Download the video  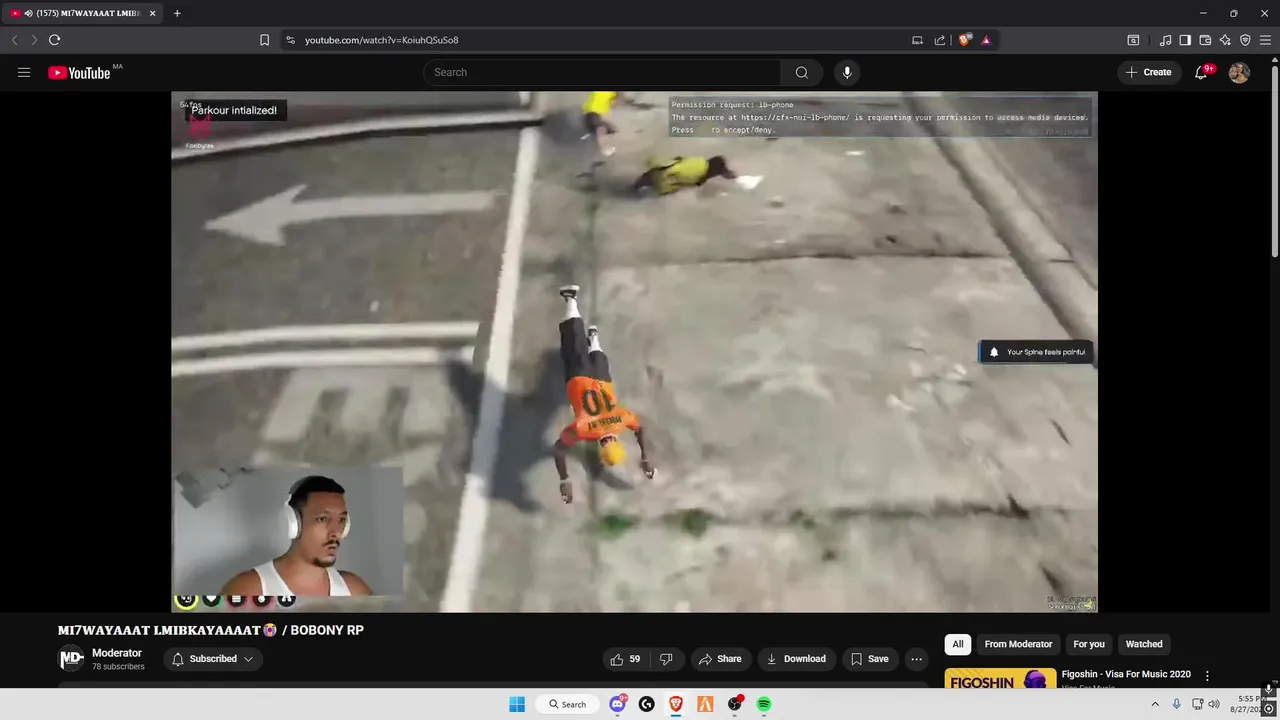pyautogui.click(x=796, y=659)
